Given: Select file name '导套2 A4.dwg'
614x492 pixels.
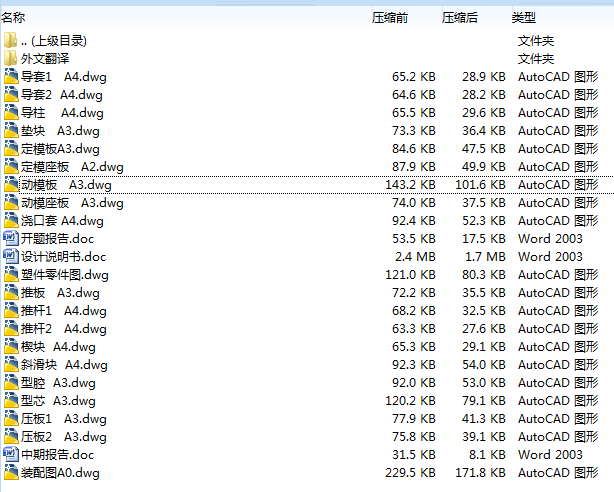Looking at the screenshot, I should tap(61, 95).
